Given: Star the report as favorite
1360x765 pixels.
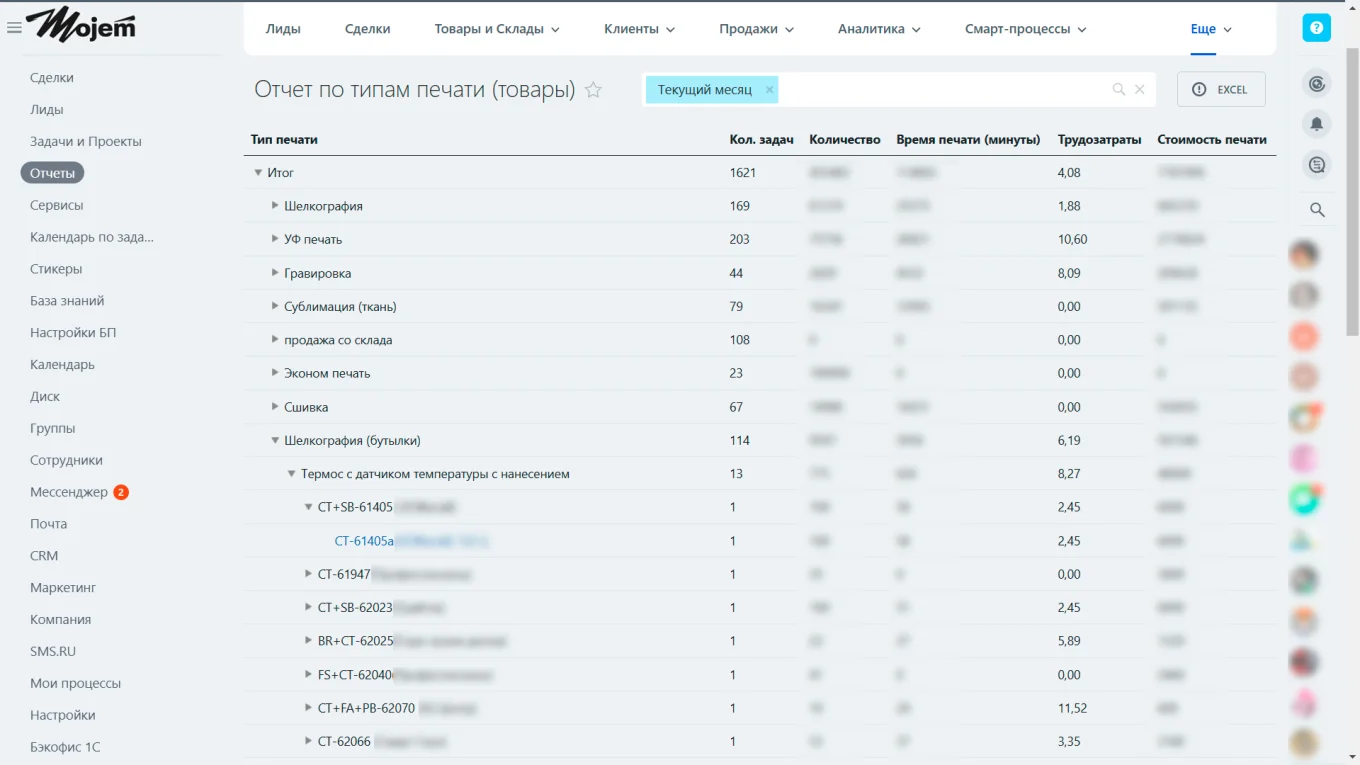Looking at the screenshot, I should click(593, 90).
